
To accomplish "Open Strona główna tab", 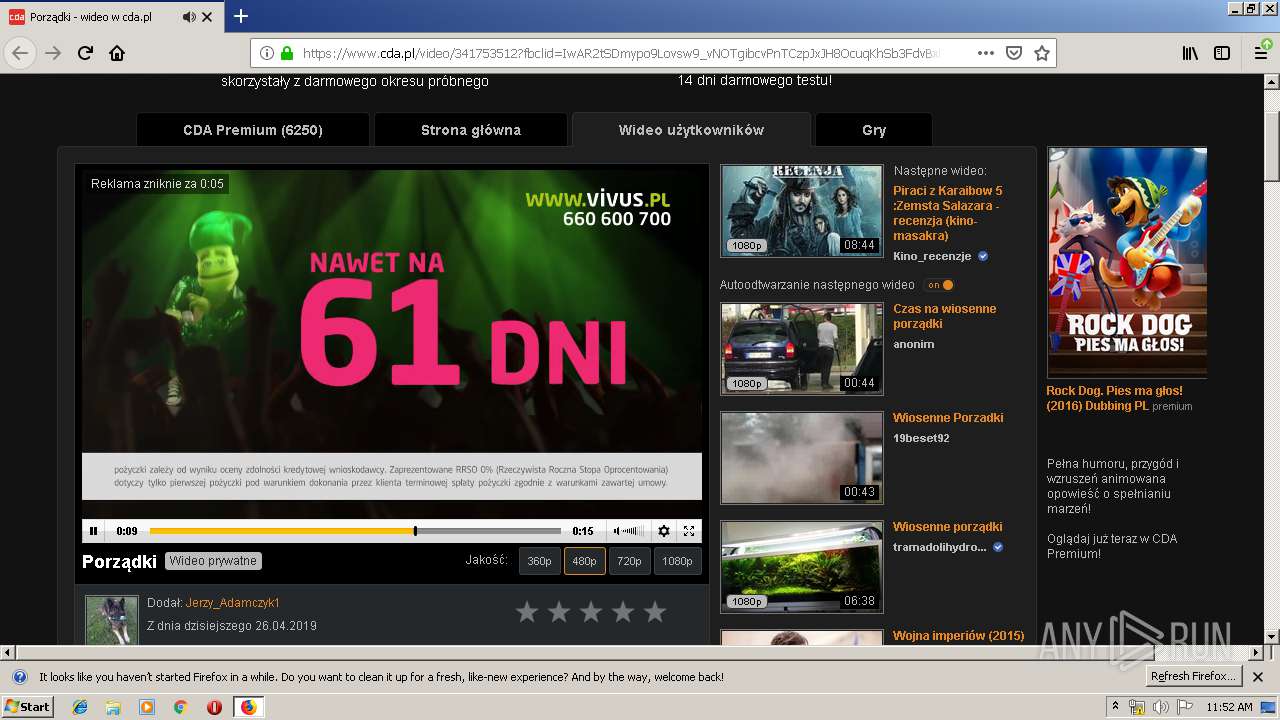I will (x=470, y=130).
